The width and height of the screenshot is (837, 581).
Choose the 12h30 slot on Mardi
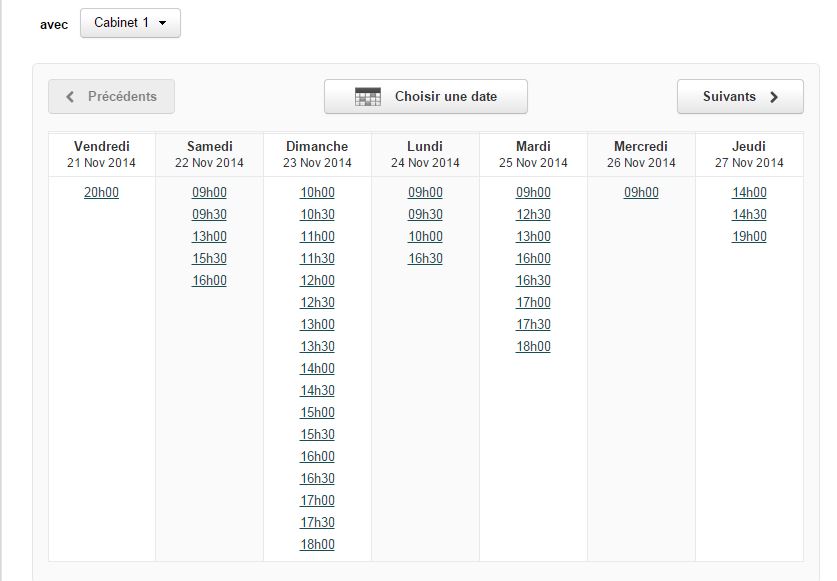(x=533, y=214)
